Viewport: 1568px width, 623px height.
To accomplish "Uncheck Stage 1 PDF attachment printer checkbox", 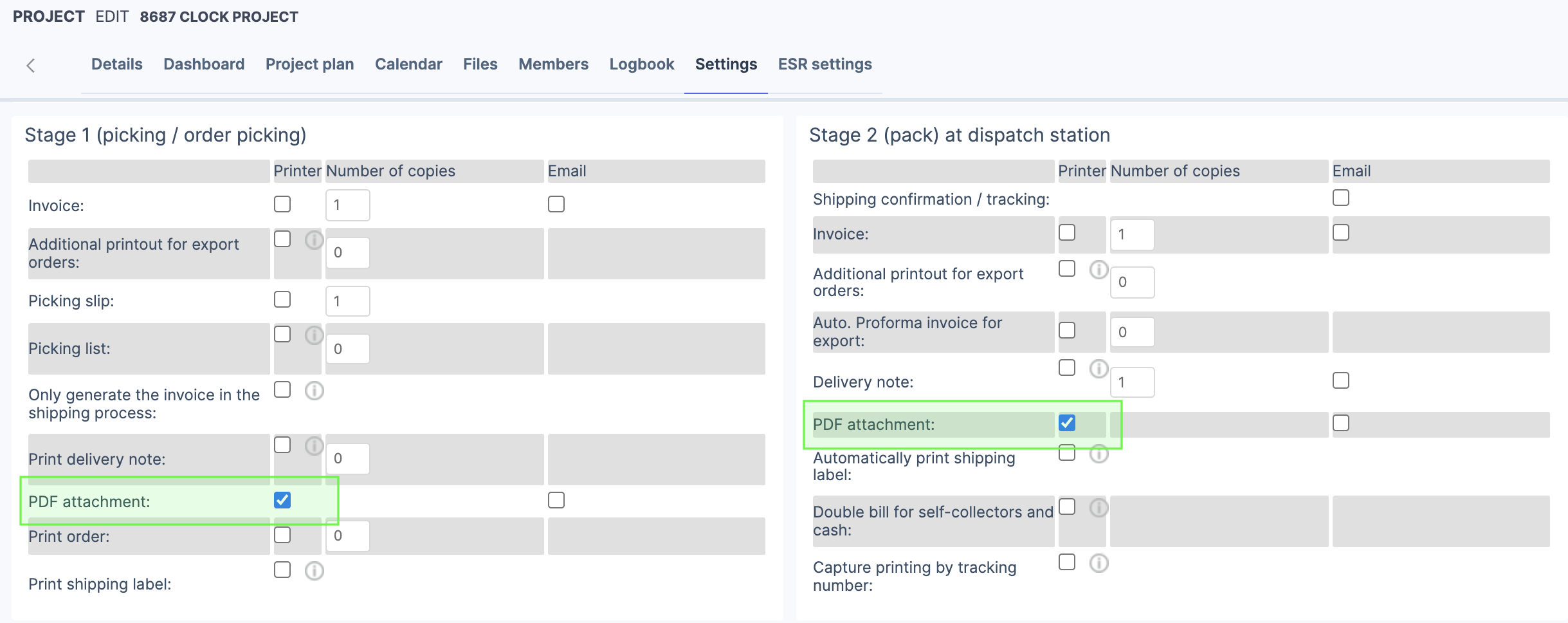I will 282,500.
